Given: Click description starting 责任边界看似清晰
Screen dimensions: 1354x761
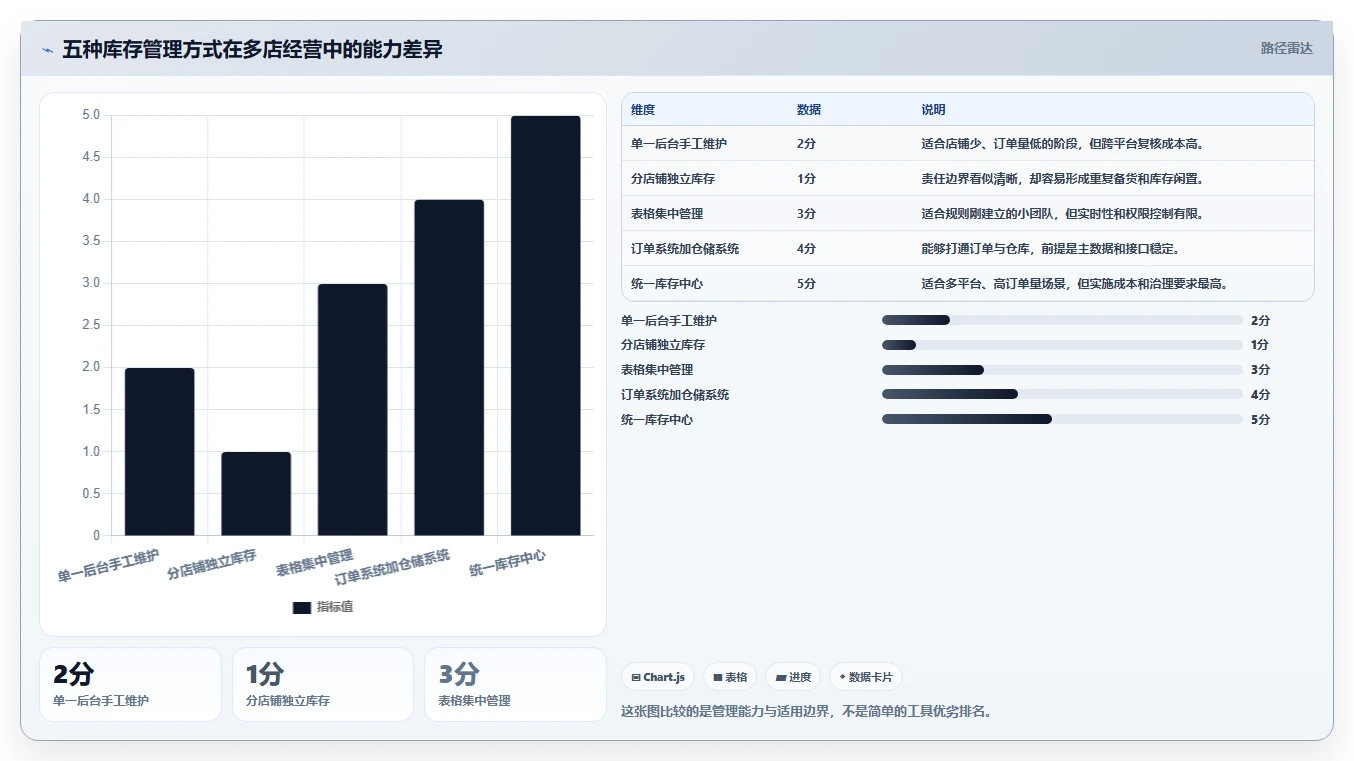Looking at the screenshot, I should coord(1063,179).
